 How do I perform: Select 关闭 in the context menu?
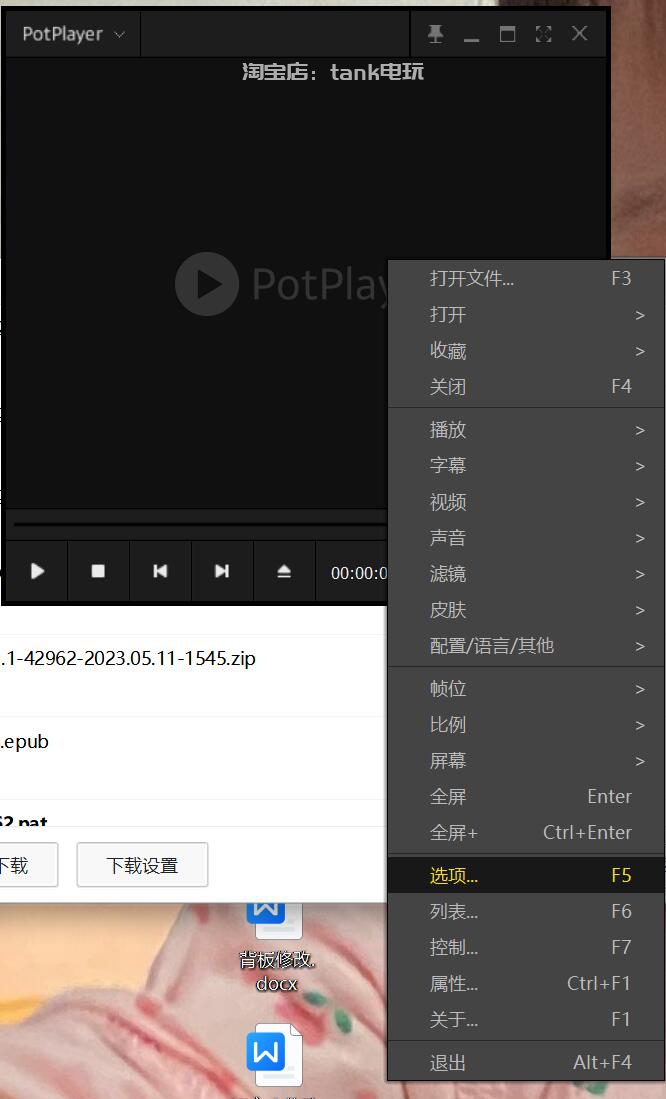coord(526,386)
